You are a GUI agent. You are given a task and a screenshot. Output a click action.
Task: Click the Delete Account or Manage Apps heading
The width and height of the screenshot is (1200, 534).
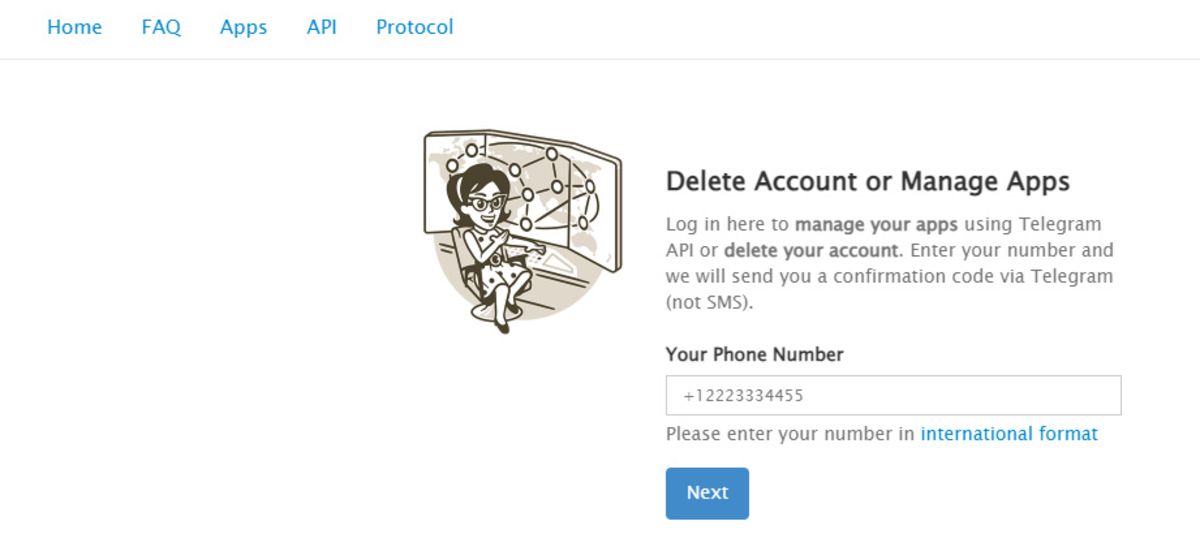click(x=867, y=182)
